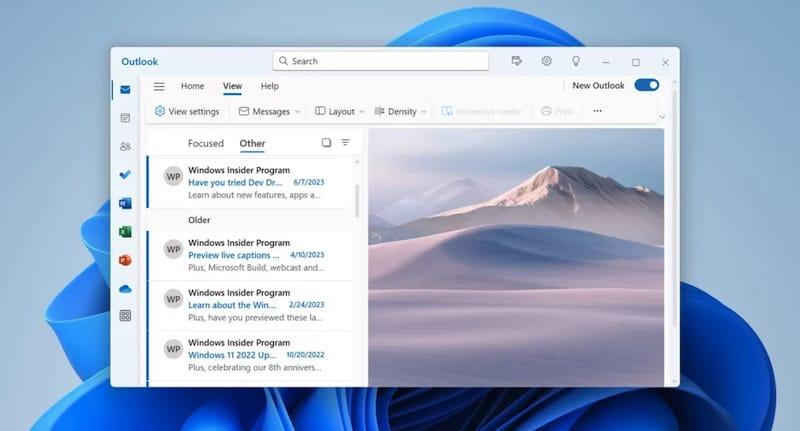Launch Excel from the sidebar
Screen dimensions: 800x431
pos(125,232)
